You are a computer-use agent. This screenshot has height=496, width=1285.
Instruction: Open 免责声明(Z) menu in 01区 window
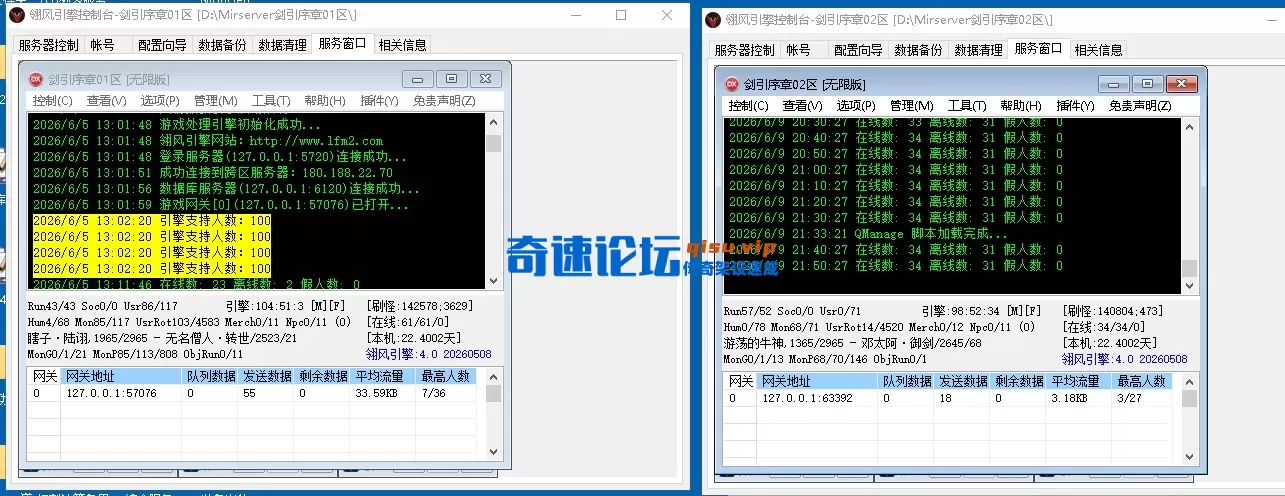pyautogui.click(x=443, y=101)
